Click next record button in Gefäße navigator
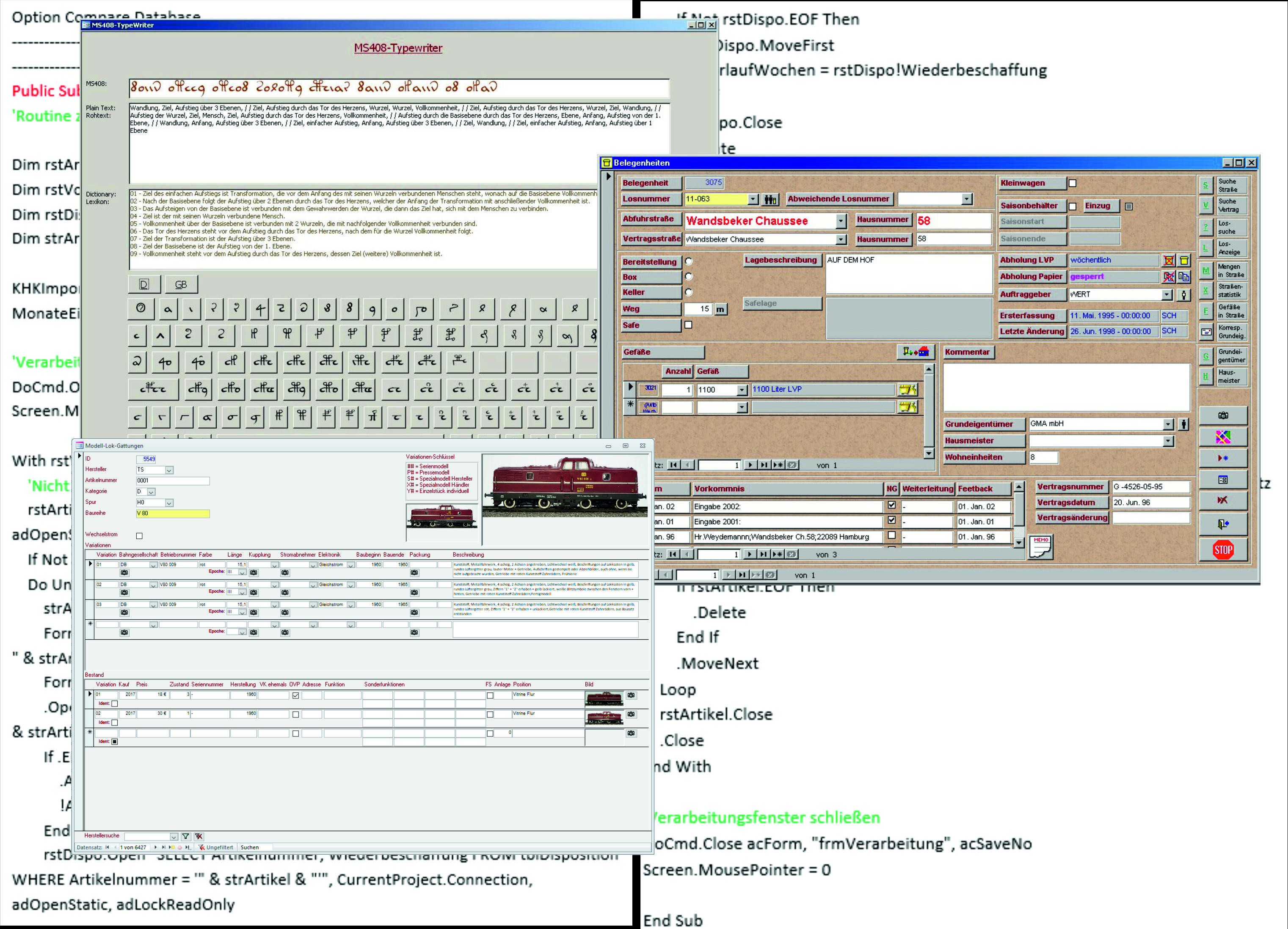The height and width of the screenshot is (929, 1288). (x=750, y=465)
